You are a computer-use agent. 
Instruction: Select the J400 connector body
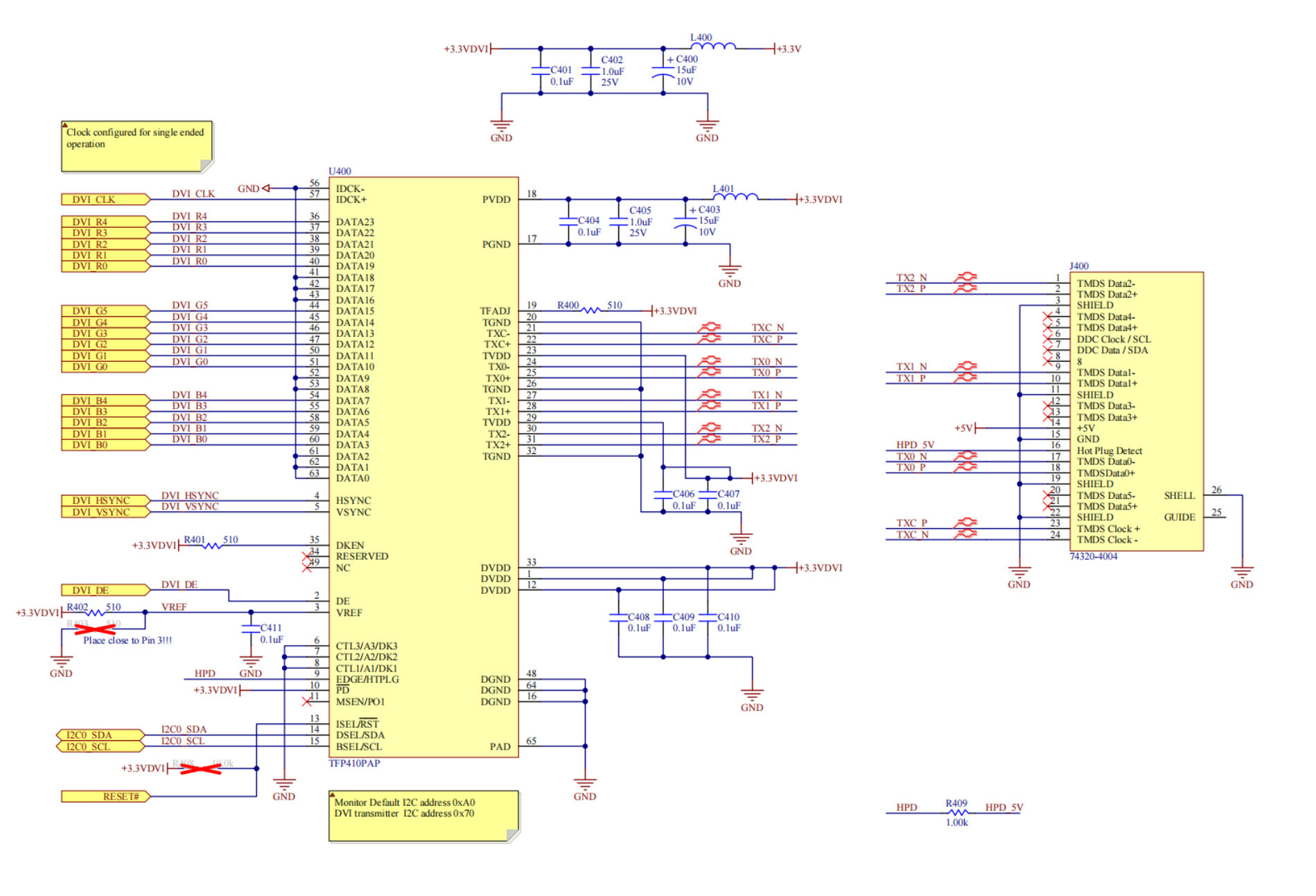(x=1137, y=412)
